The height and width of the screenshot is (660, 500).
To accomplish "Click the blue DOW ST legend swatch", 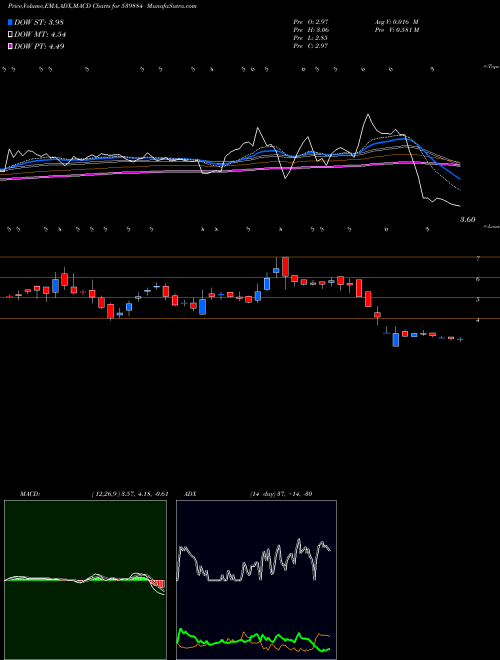I will click(x=10, y=22).
